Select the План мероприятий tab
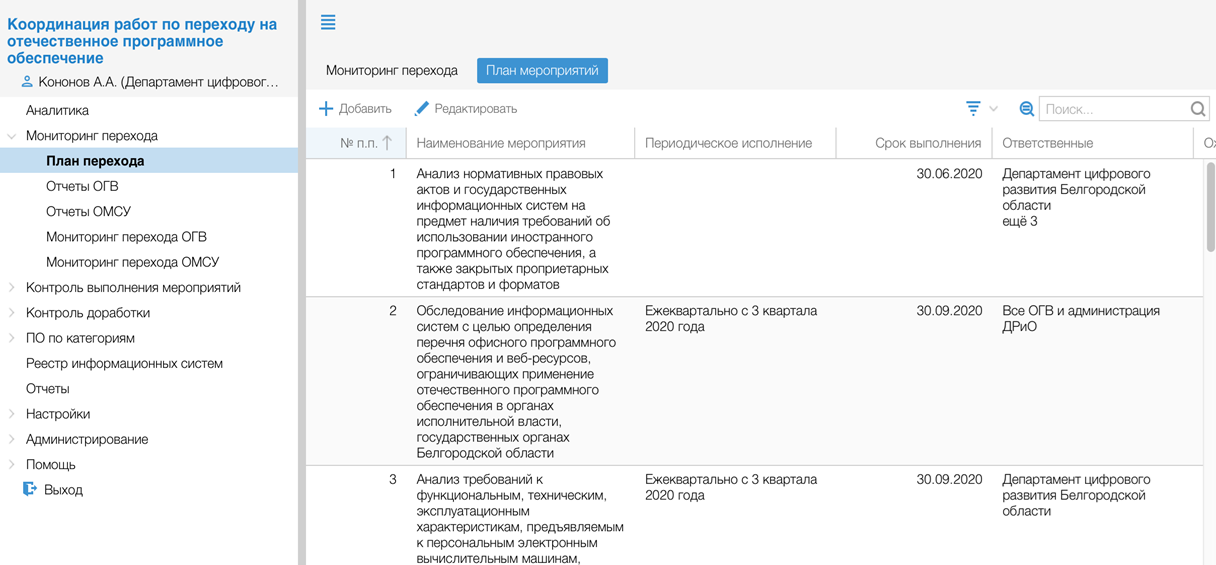Screen dimensions: 1216x565 (x=542, y=71)
